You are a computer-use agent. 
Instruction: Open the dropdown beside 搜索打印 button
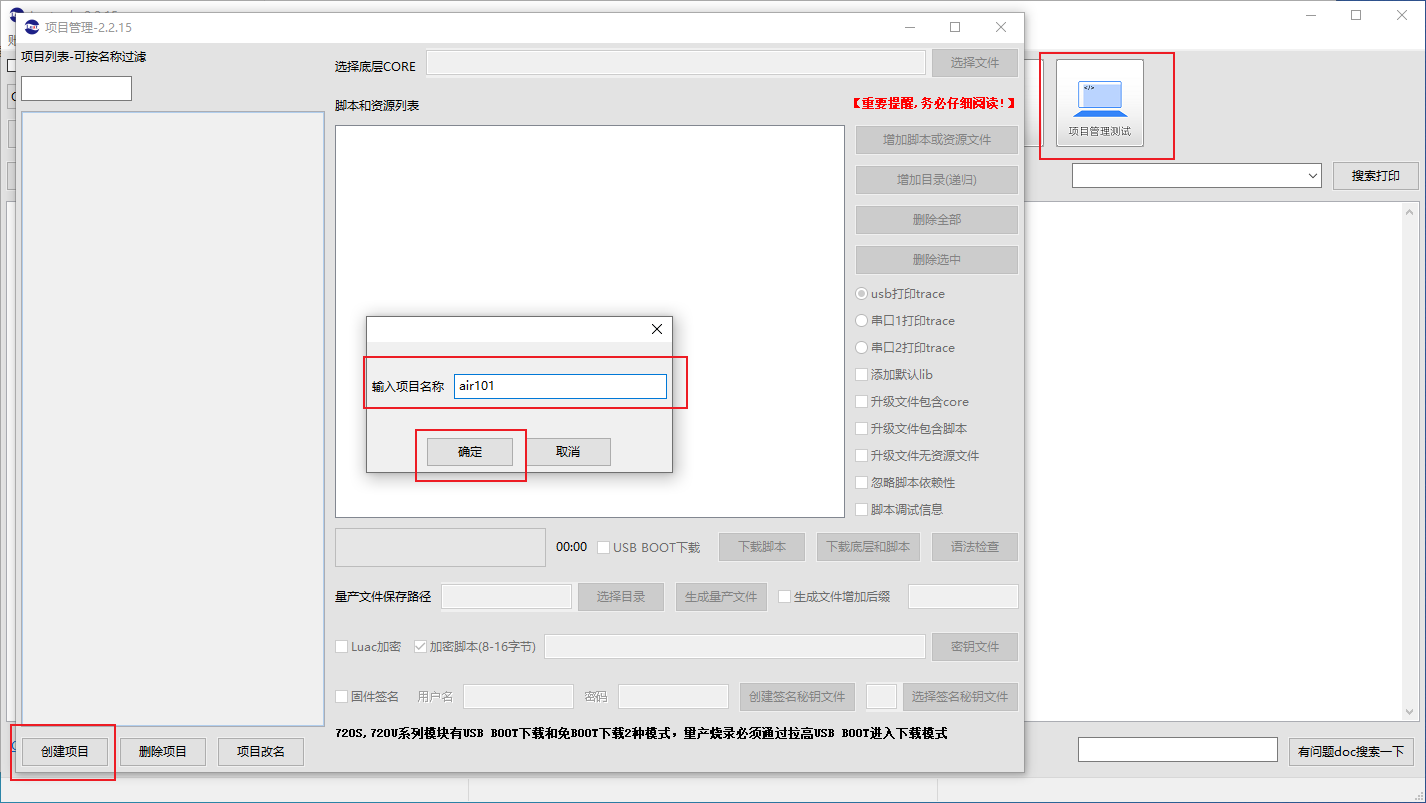click(x=1313, y=176)
